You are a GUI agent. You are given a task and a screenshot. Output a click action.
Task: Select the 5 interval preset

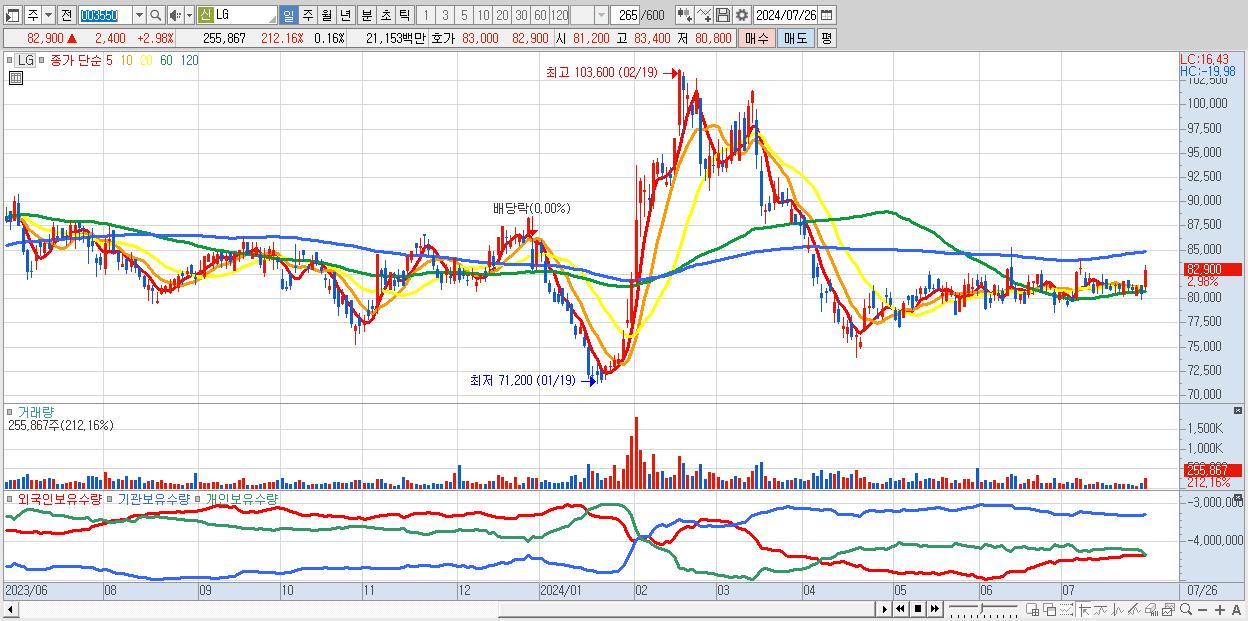click(463, 15)
